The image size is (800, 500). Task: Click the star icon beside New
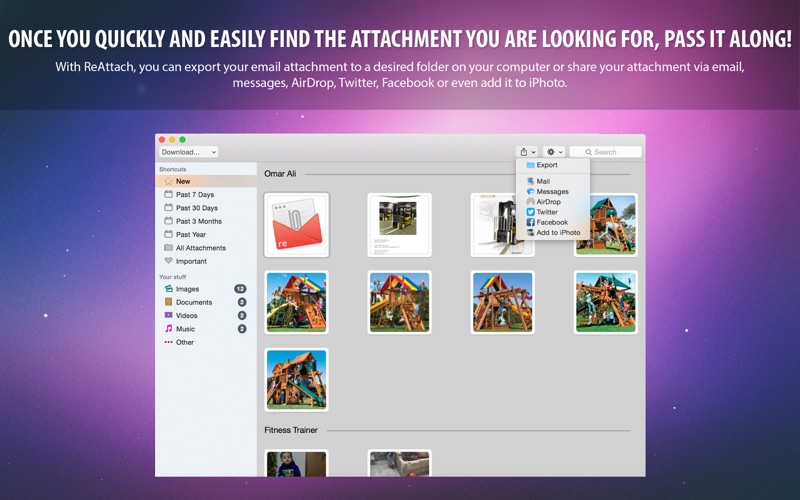click(168, 181)
